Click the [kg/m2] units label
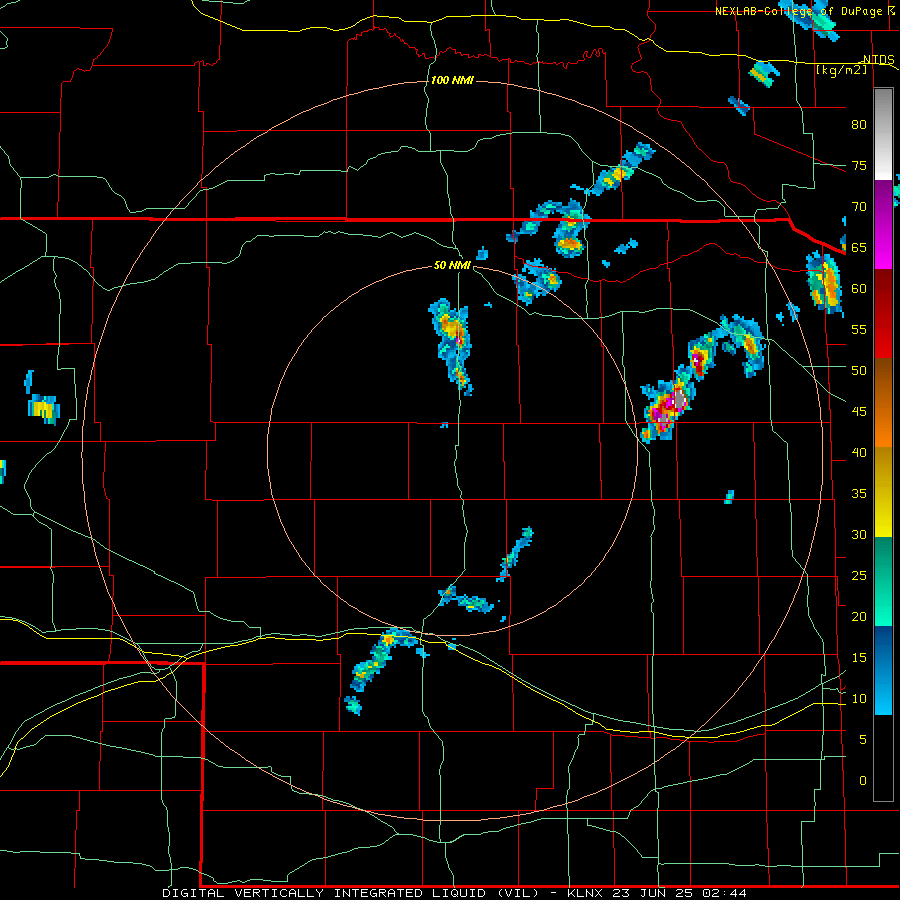 841,70
